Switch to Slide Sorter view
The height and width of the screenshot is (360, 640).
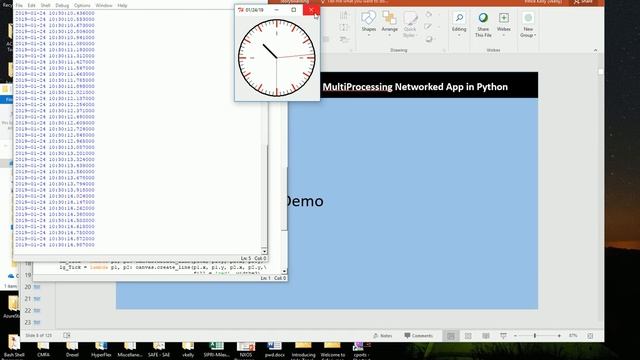coord(468,336)
